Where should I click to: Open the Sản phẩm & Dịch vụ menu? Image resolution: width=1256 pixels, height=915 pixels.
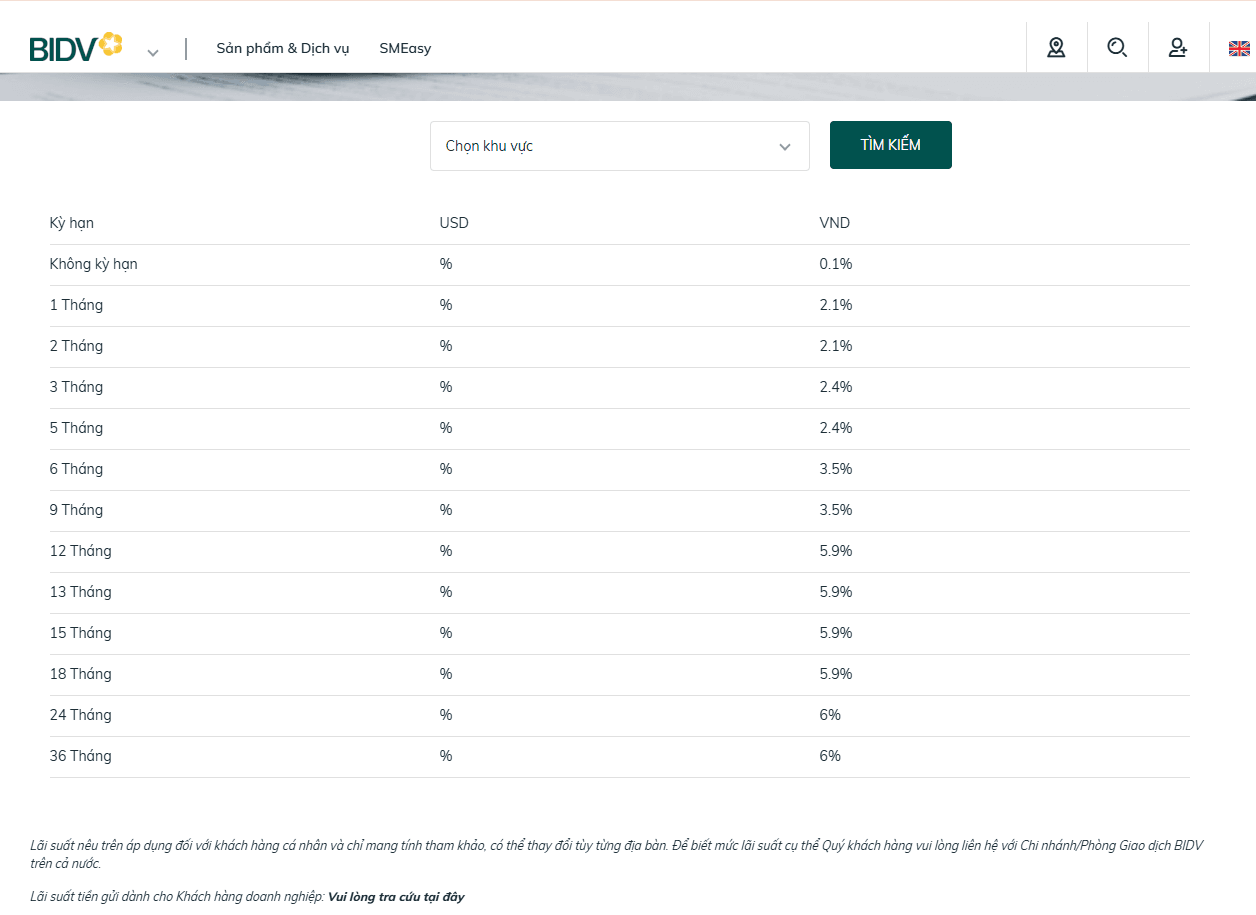point(283,48)
